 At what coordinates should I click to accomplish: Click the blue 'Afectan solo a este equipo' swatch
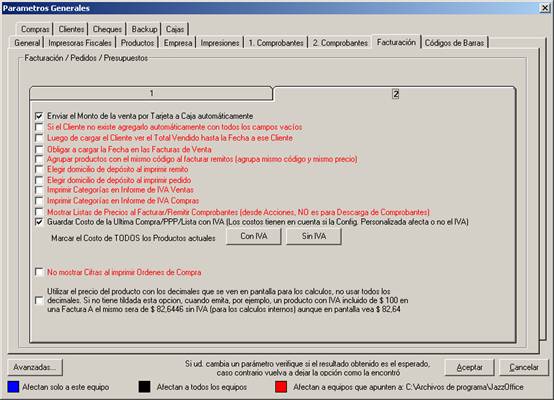coord(13,387)
